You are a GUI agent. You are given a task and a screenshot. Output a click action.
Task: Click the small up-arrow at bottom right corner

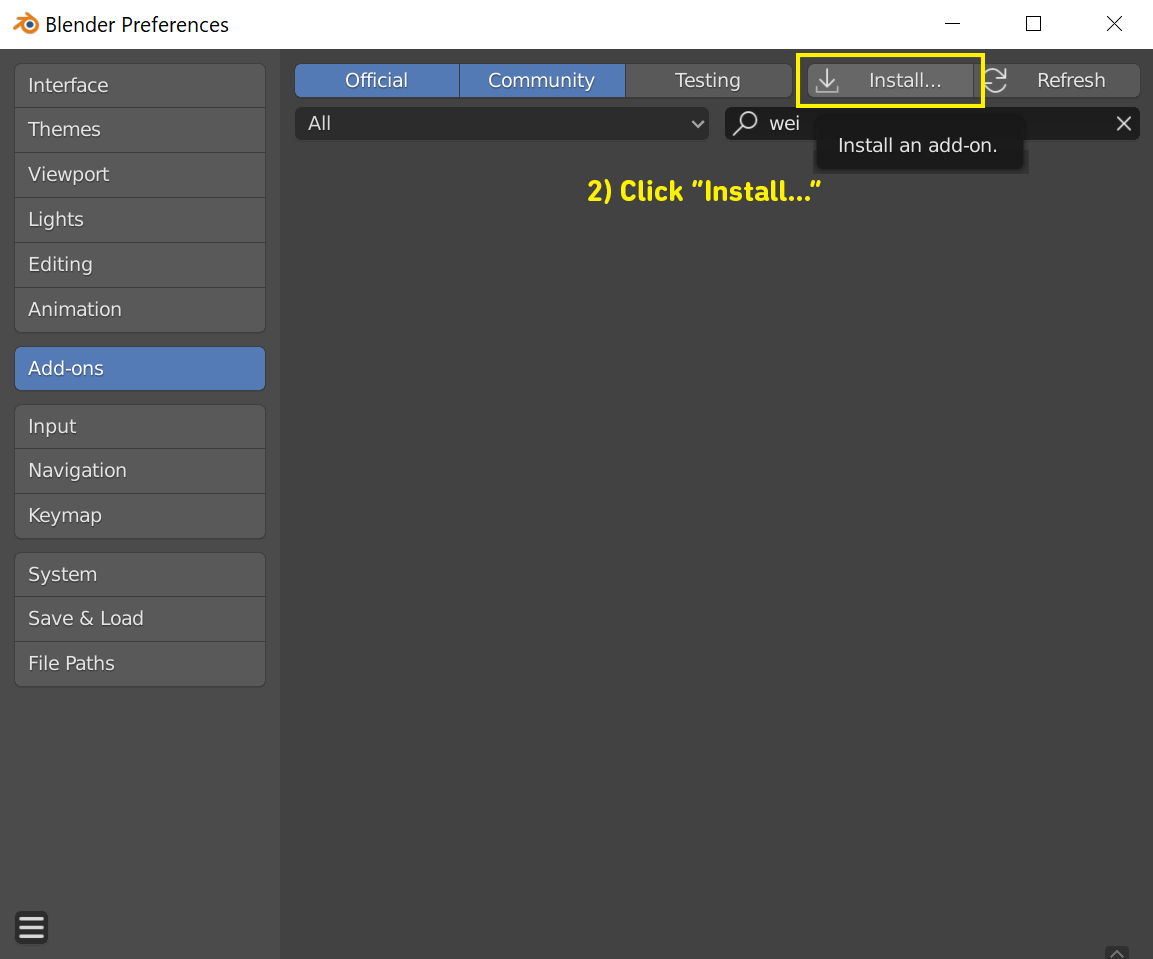click(x=1116, y=952)
